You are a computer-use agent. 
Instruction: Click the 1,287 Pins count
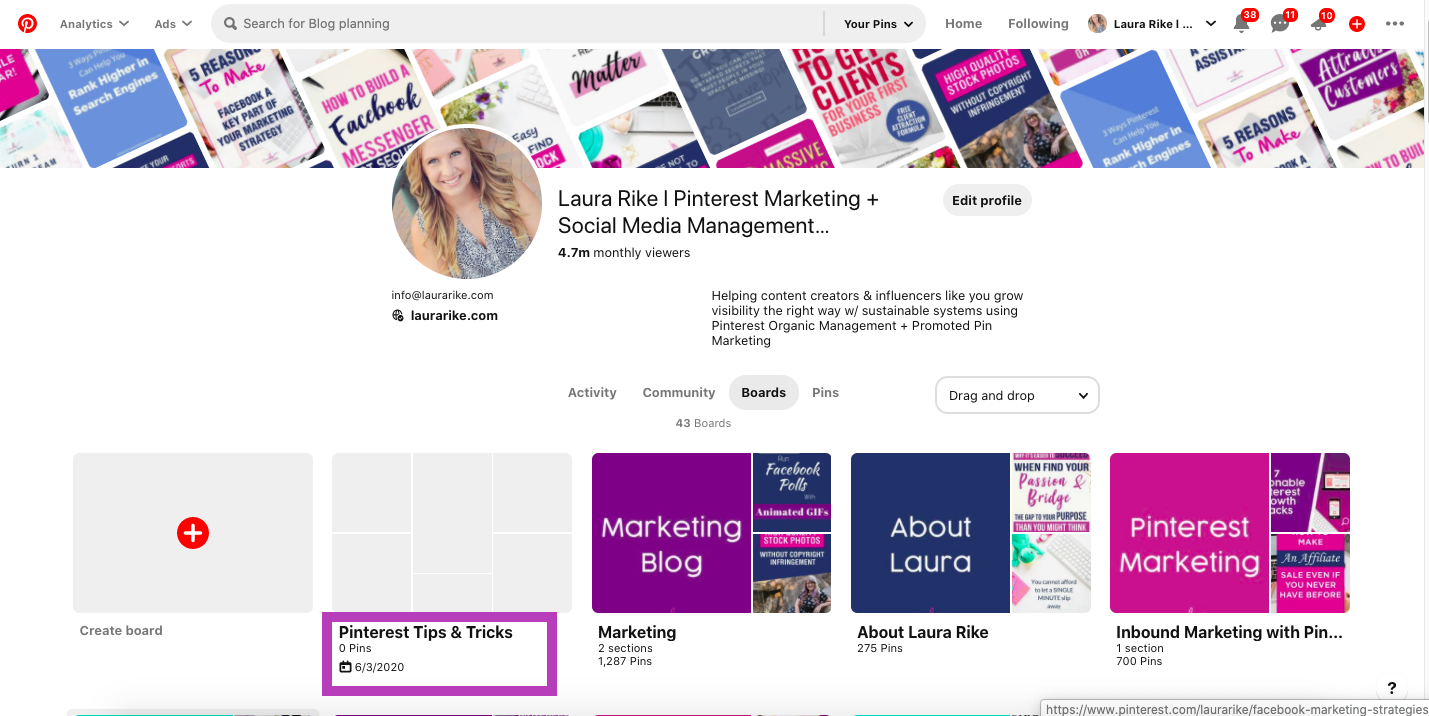[625, 661]
